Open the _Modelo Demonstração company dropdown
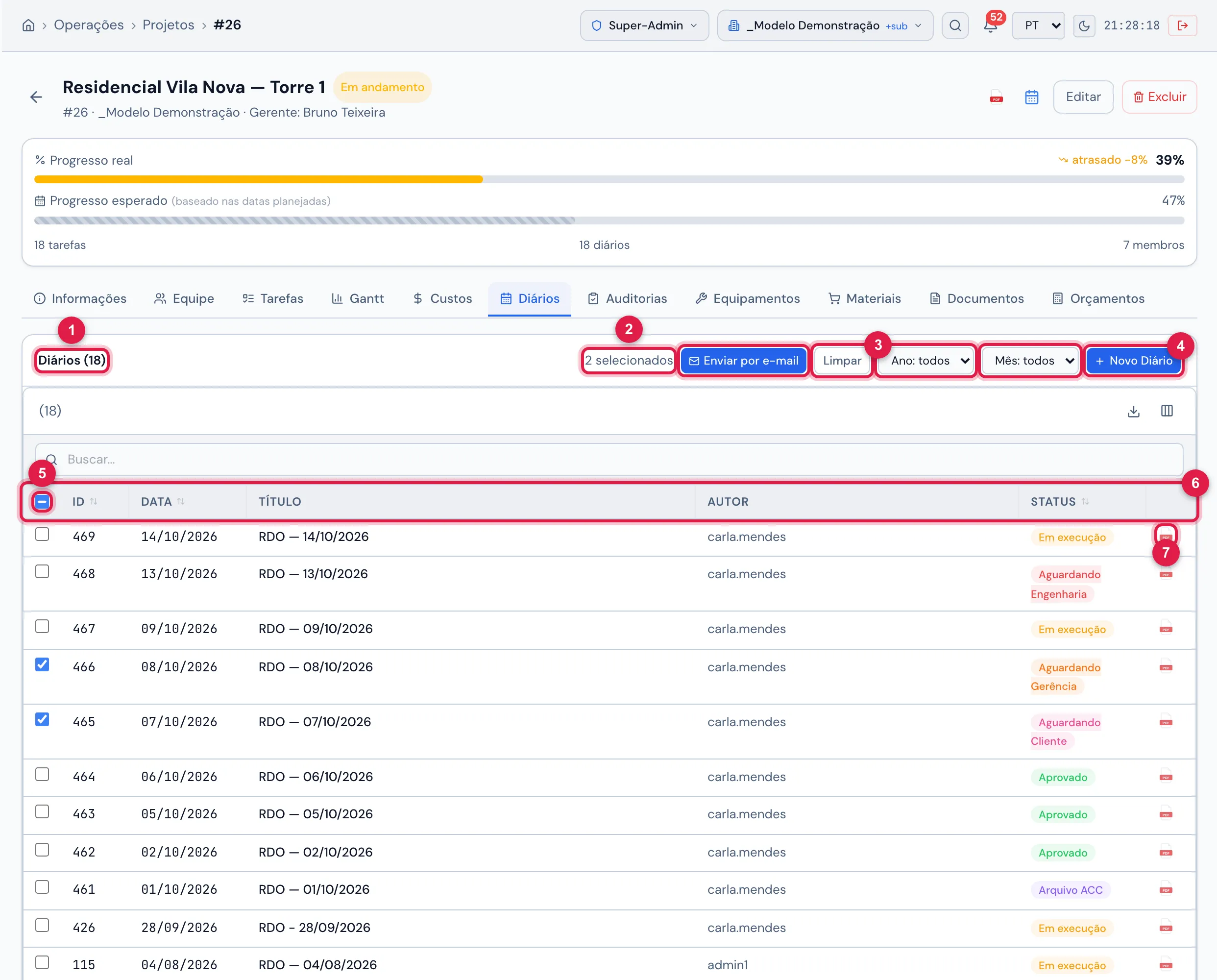 click(825, 25)
